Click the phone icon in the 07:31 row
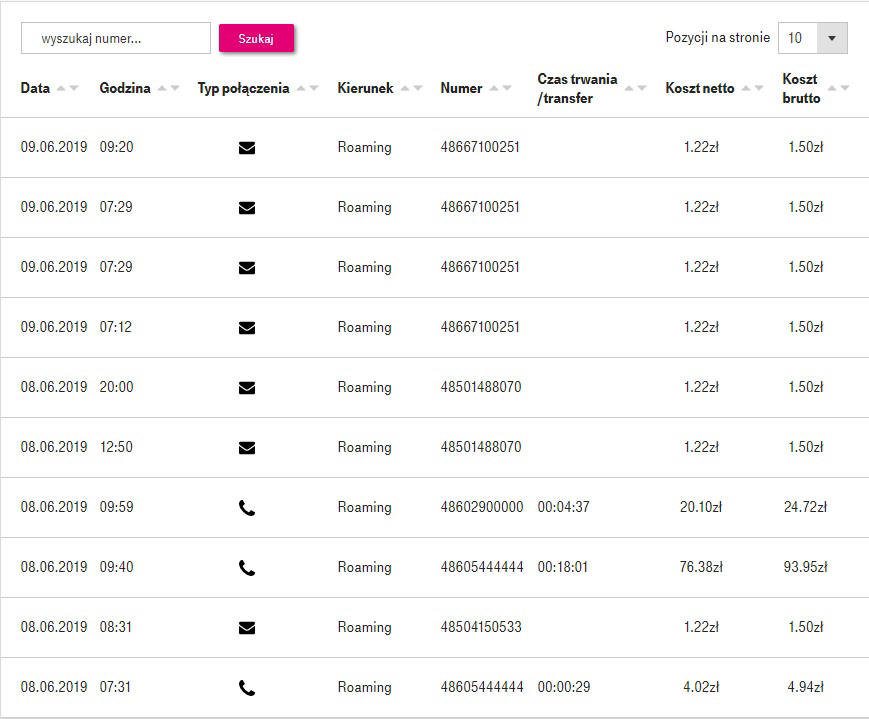Screen dimensions: 869x719 point(247,688)
